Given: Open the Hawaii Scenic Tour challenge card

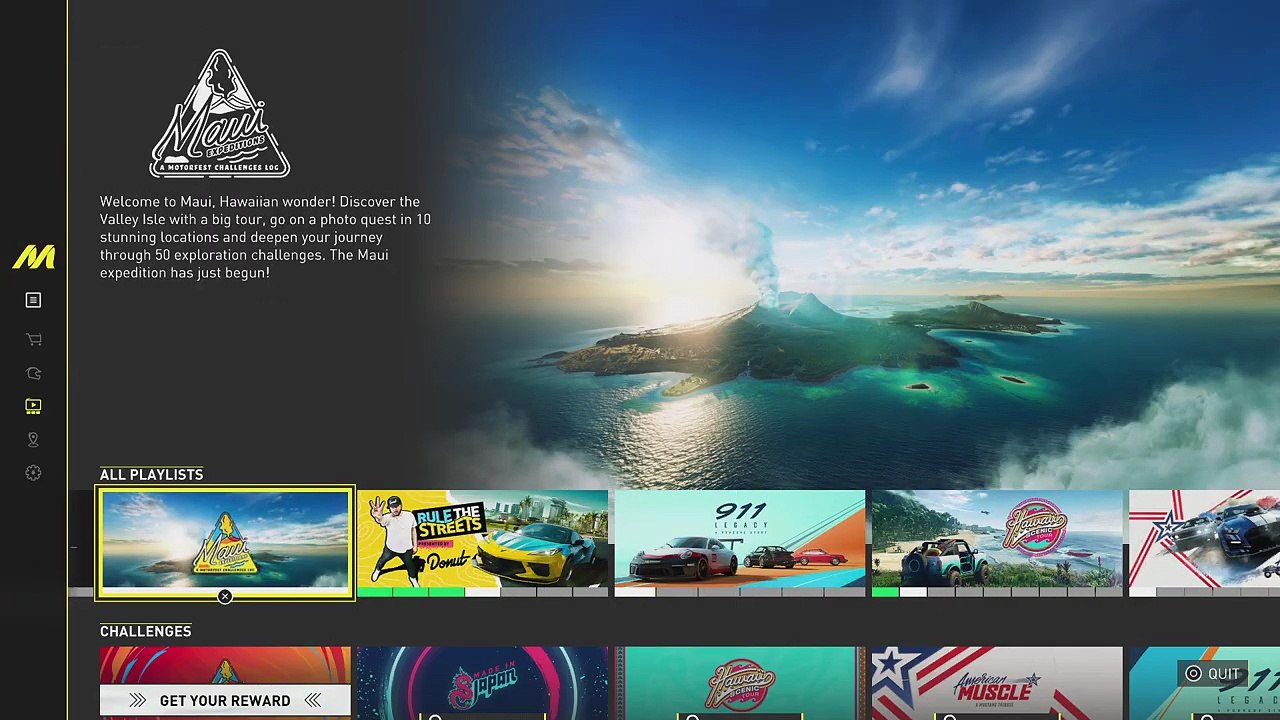Looking at the screenshot, I should point(739,683).
